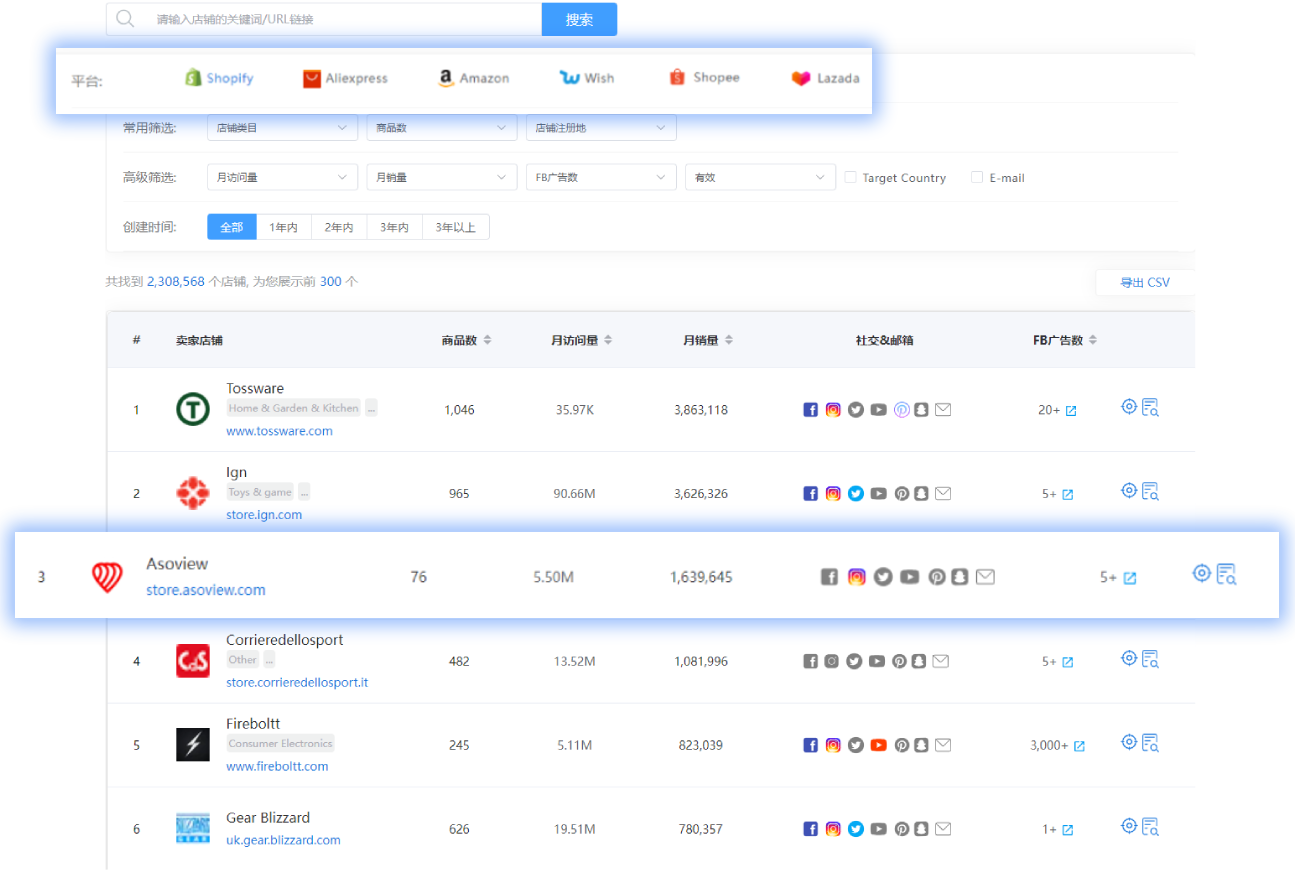1295x870 pixels.
Task: Open Ign's Twitter icon
Action: pyautogui.click(x=856, y=494)
